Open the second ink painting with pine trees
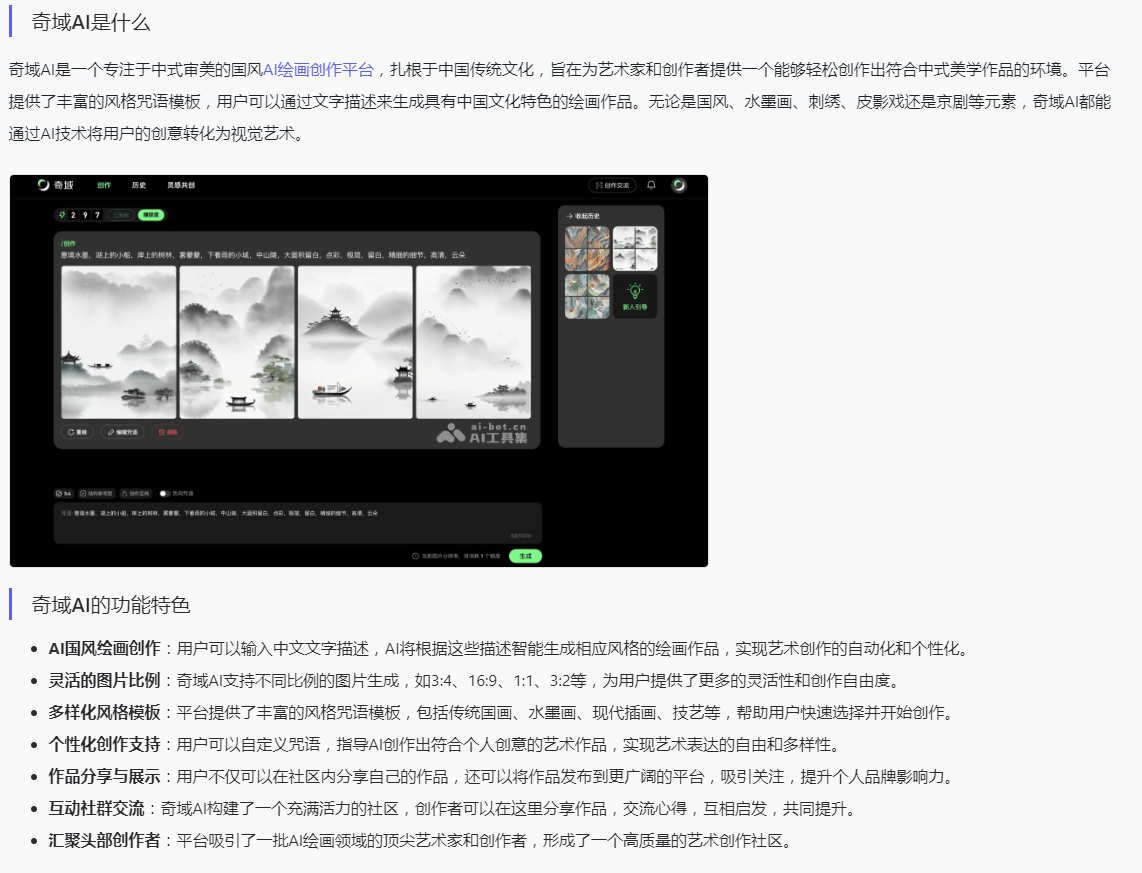Image resolution: width=1142 pixels, height=873 pixels. click(x=237, y=342)
